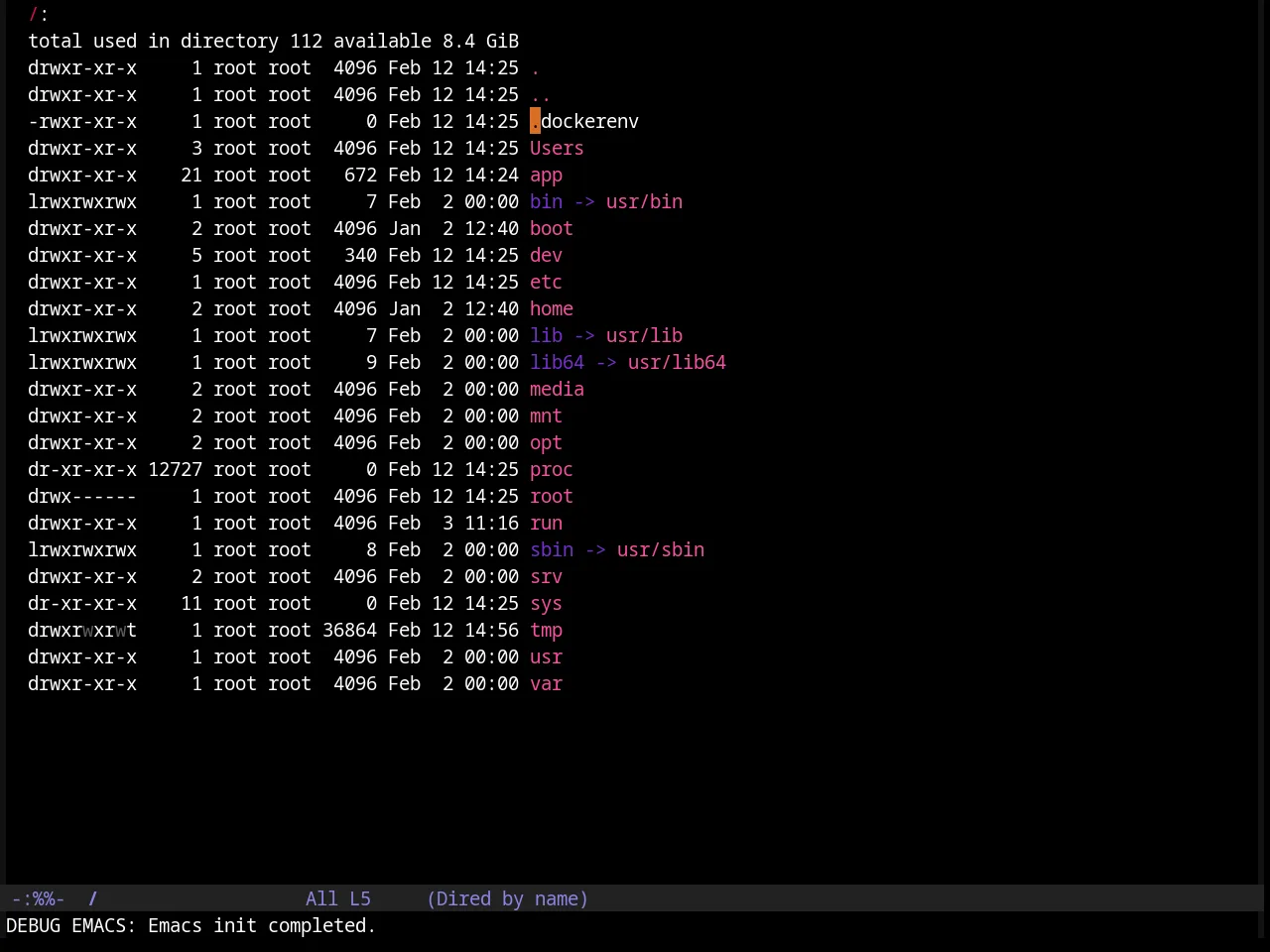Follow the sbin symlink entry

point(552,549)
